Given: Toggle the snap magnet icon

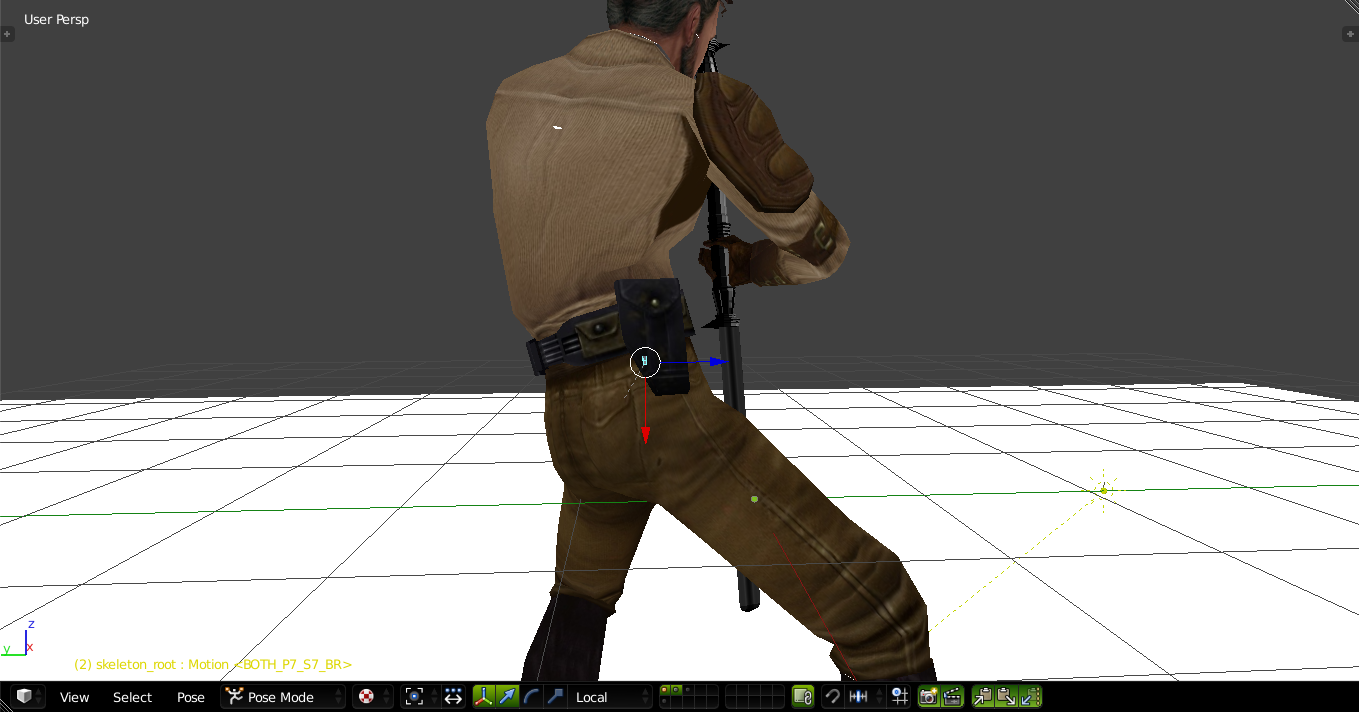Looking at the screenshot, I should click(x=832, y=697).
